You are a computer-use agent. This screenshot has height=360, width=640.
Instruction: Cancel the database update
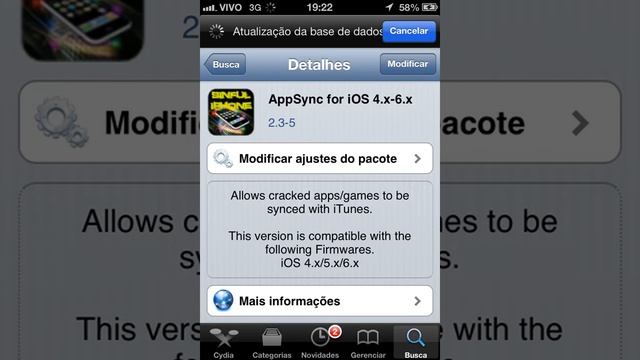click(409, 31)
